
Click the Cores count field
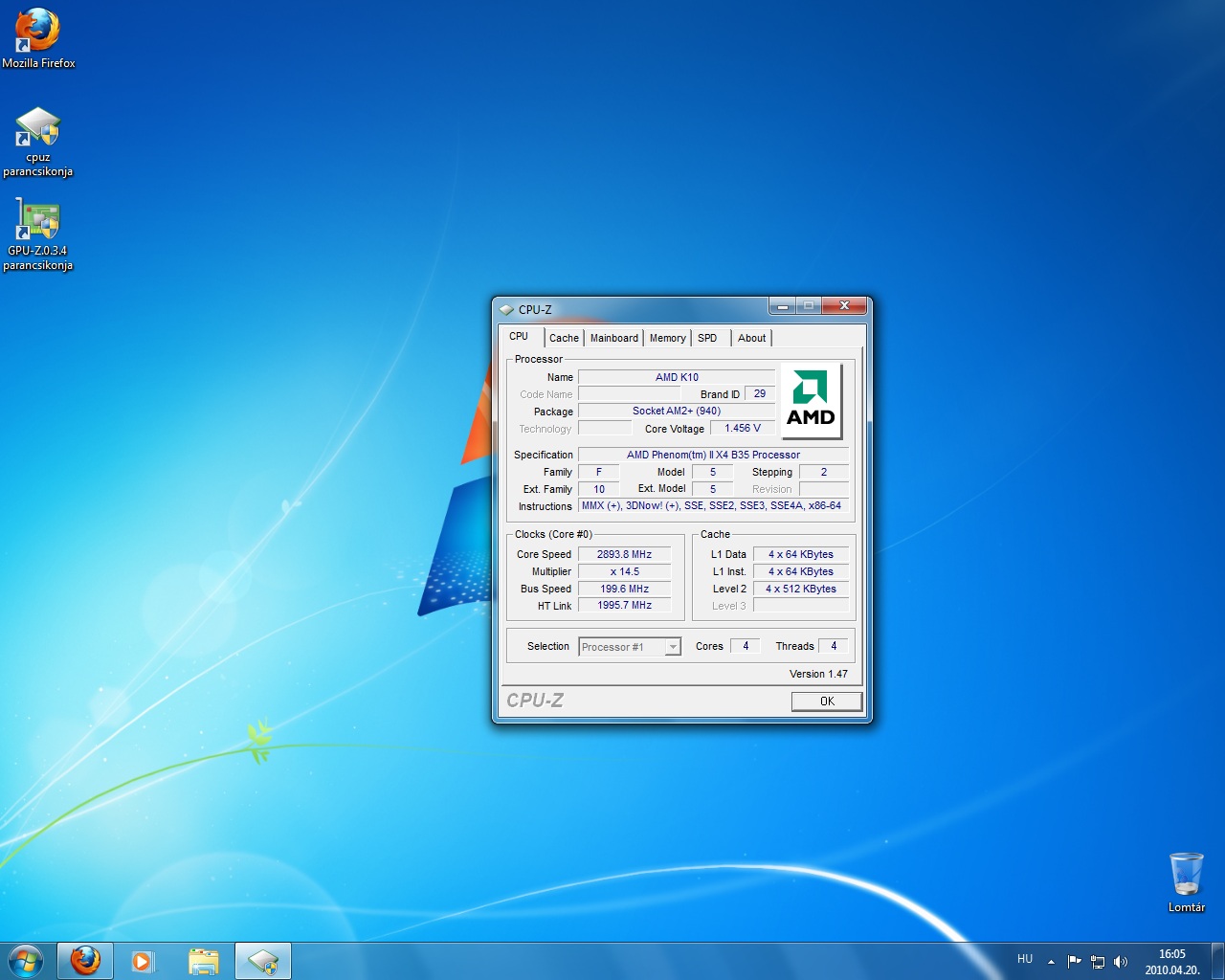coord(746,646)
